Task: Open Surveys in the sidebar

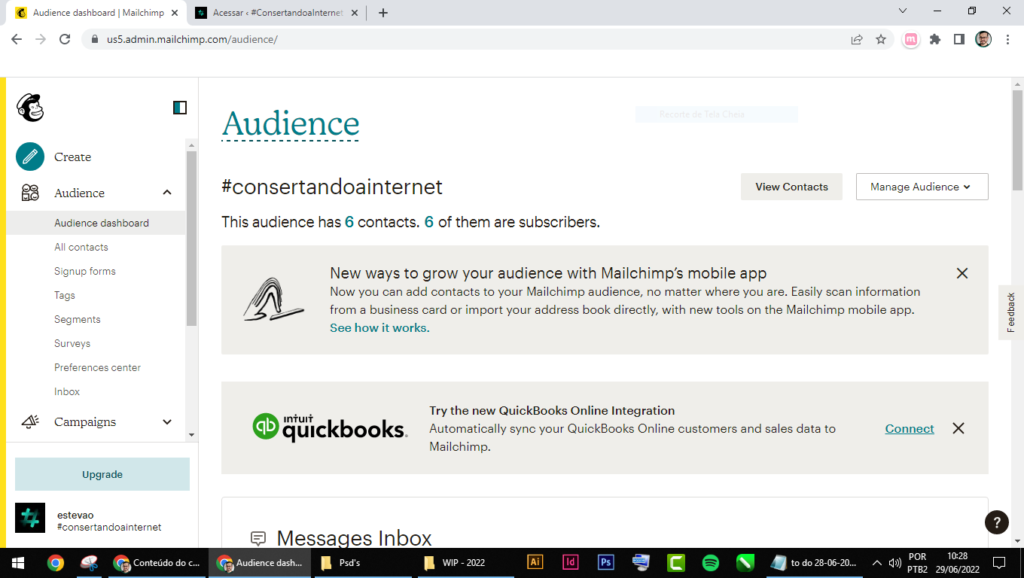Action: coord(72,344)
